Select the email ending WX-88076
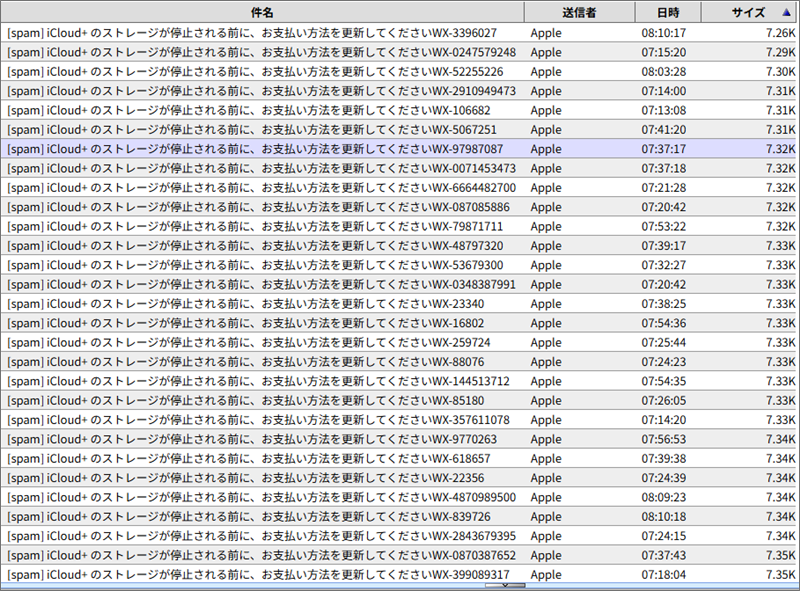 400,362
